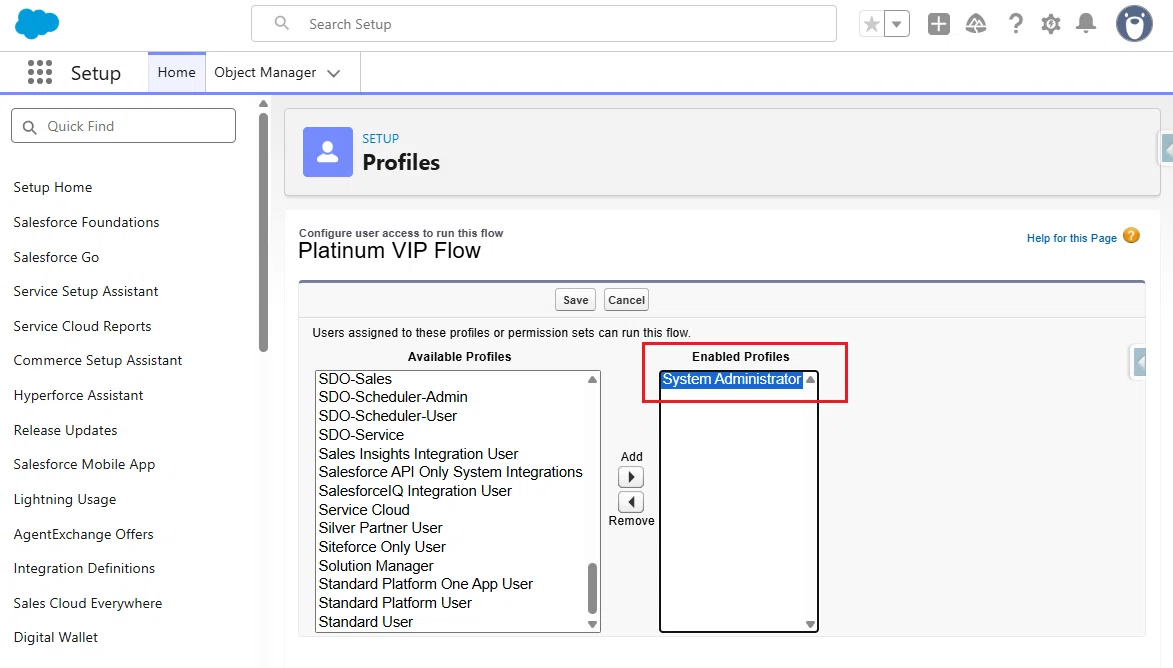Expand the favorites list dropdown arrow
The height and width of the screenshot is (668, 1173).
896,24
